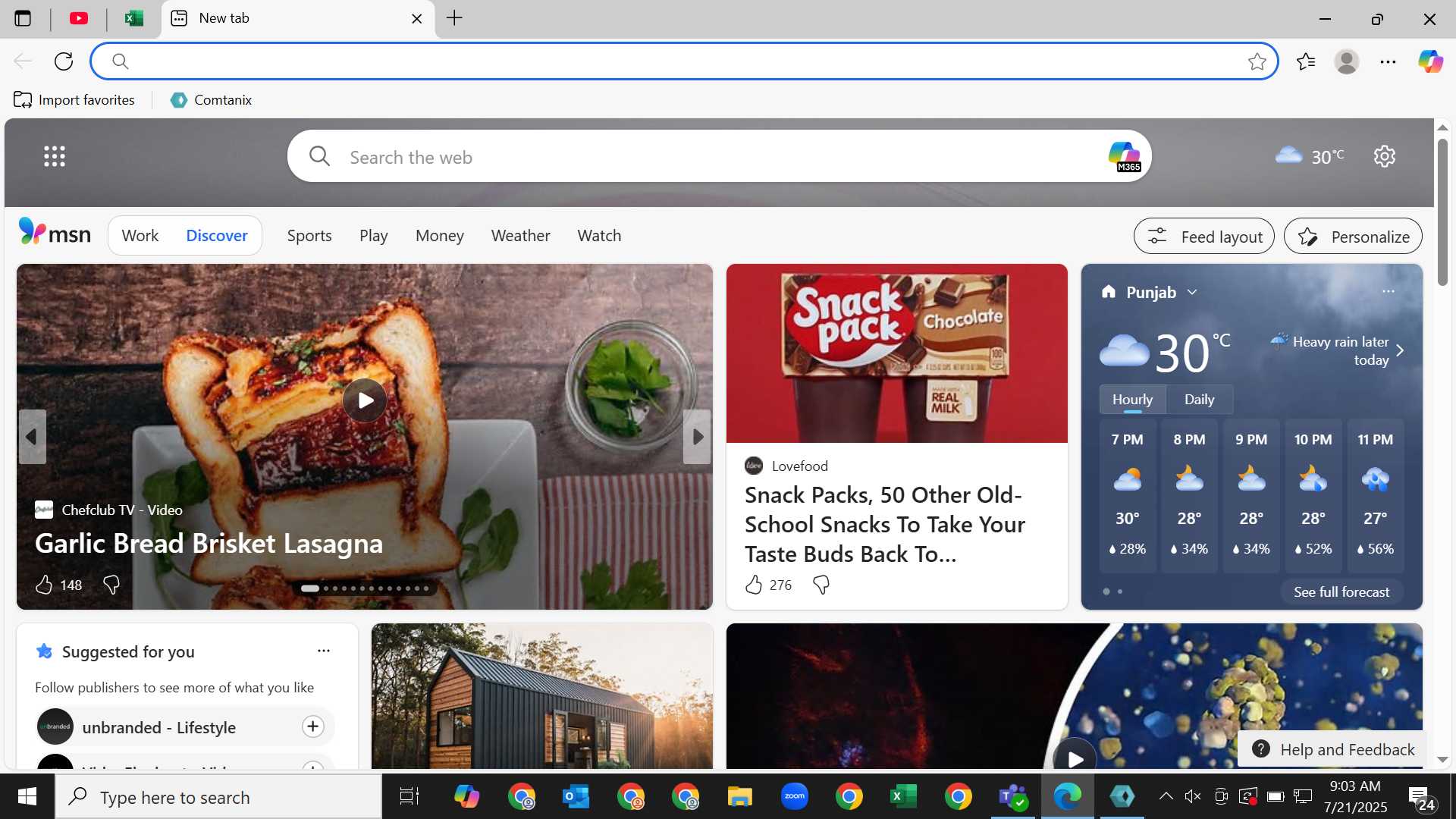Select the Hourly forecast tab
The image size is (1456, 819).
tap(1132, 400)
